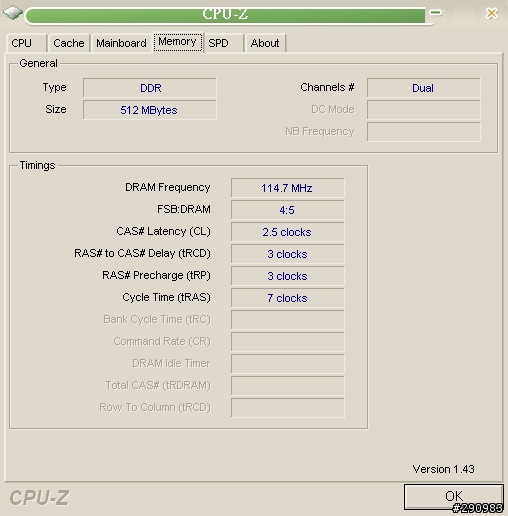Close the CPU-Z window
This screenshot has height=516, width=508.
492,13
